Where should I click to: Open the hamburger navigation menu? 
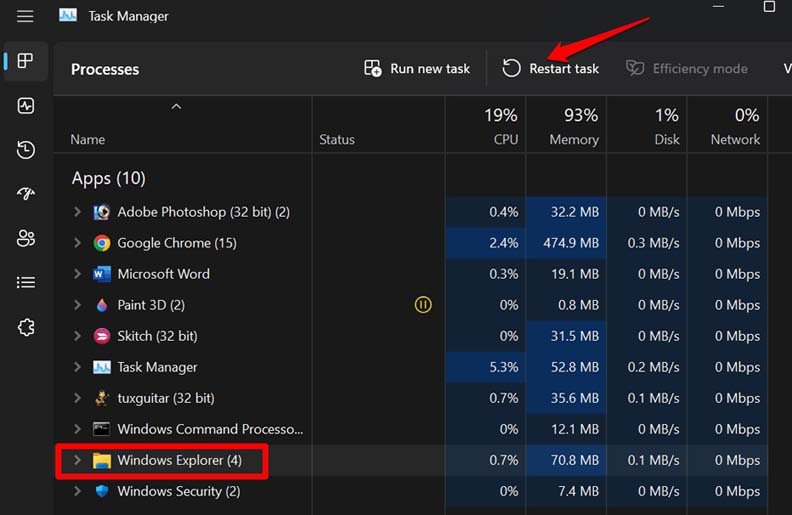pyautogui.click(x=25, y=16)
